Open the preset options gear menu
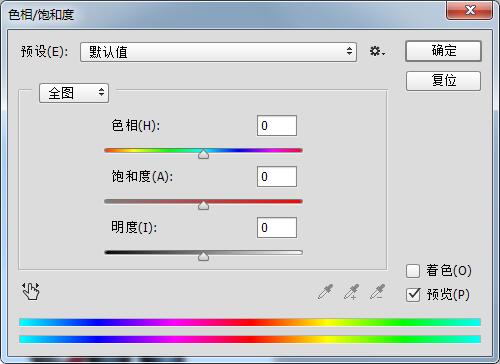500x364 pixels. 377,52
